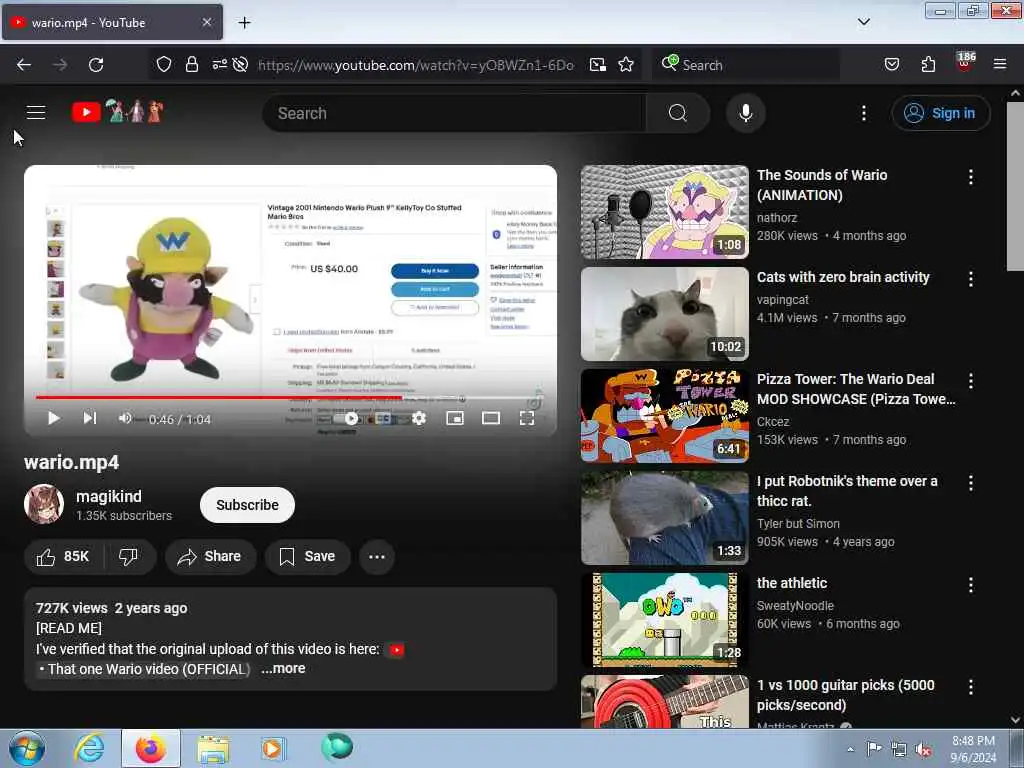Image resolution: width=1024 pixels, height=768 pixels.
Task: Play the wario.mp4 video
Action: click(x=54, y=418)
